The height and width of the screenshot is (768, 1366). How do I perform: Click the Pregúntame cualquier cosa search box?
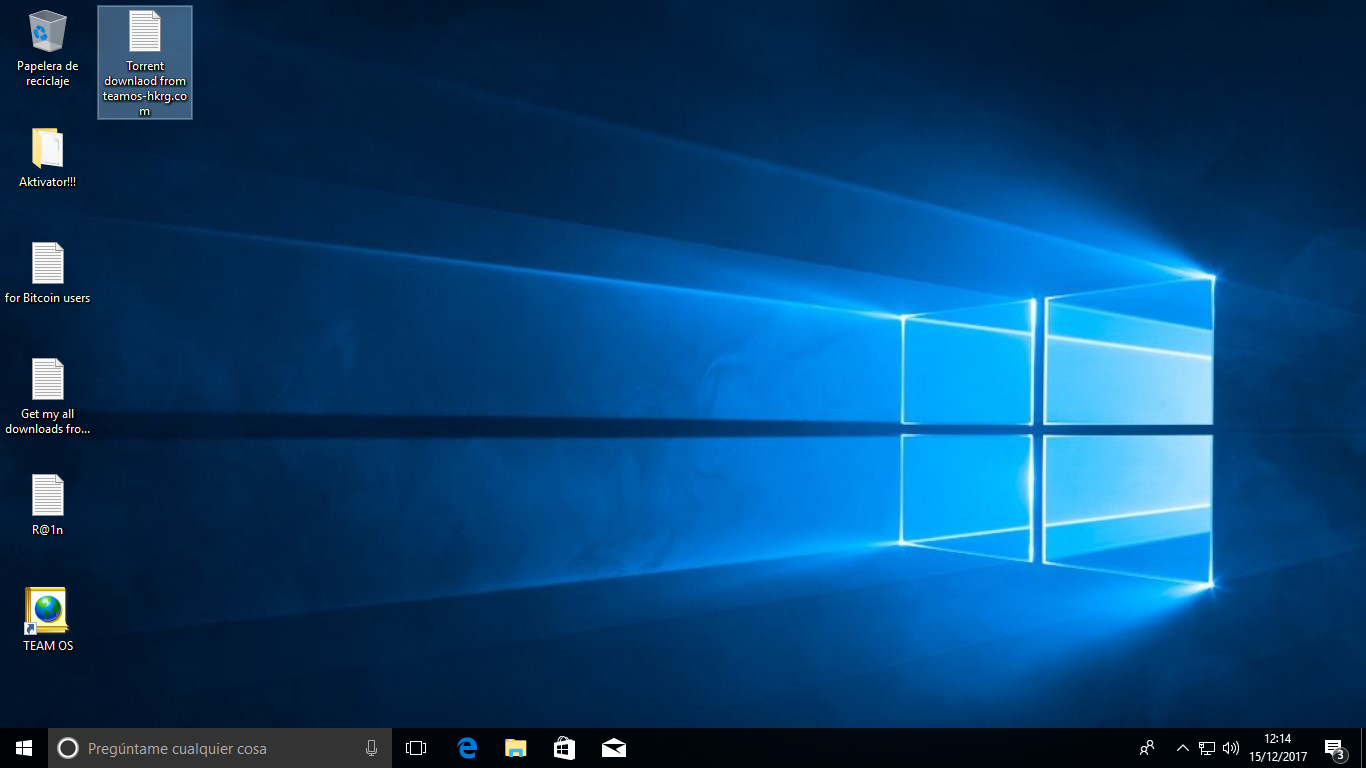pos(220,748)
